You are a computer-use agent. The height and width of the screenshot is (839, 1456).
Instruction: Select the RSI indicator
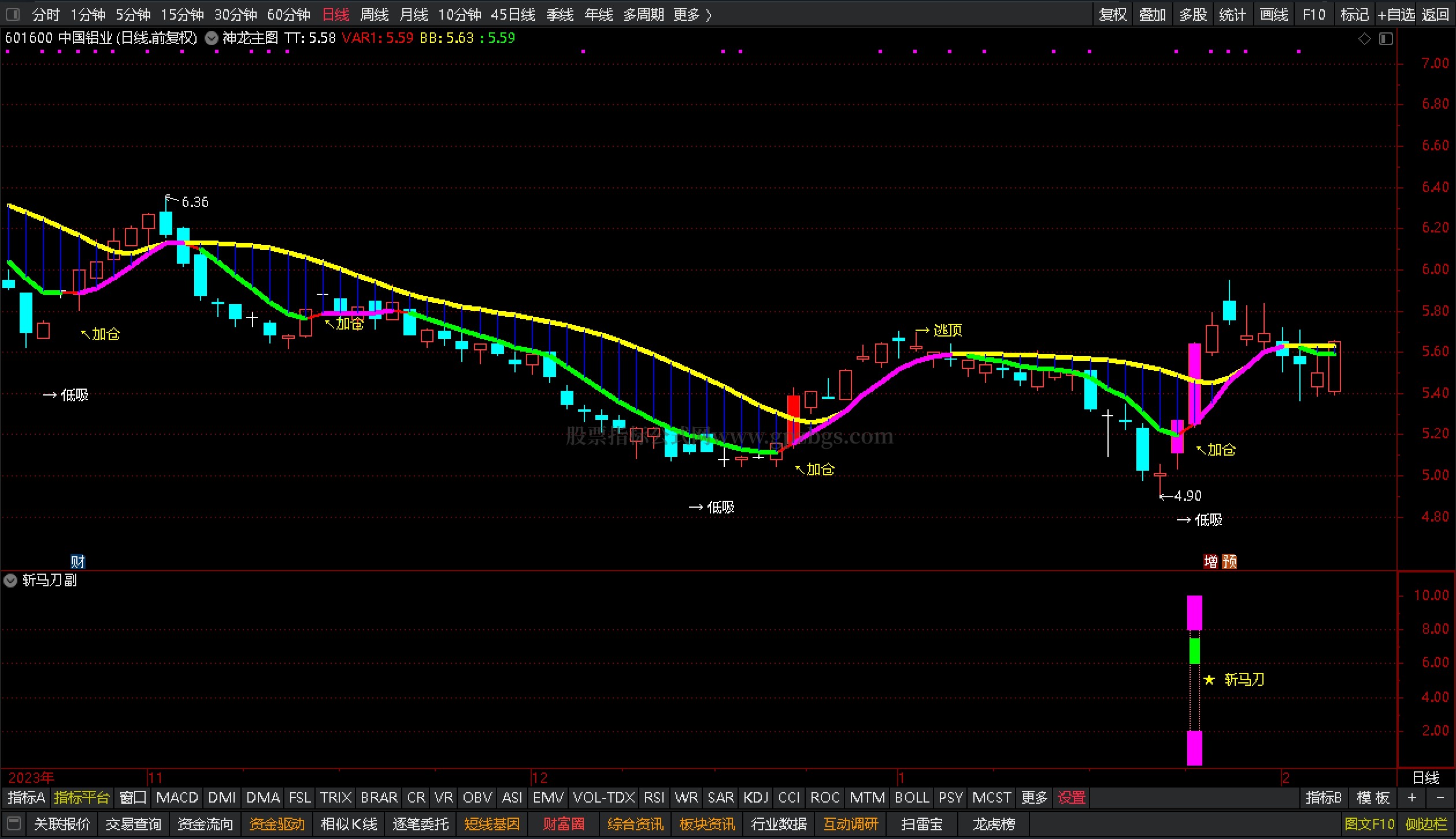[654, 797]
